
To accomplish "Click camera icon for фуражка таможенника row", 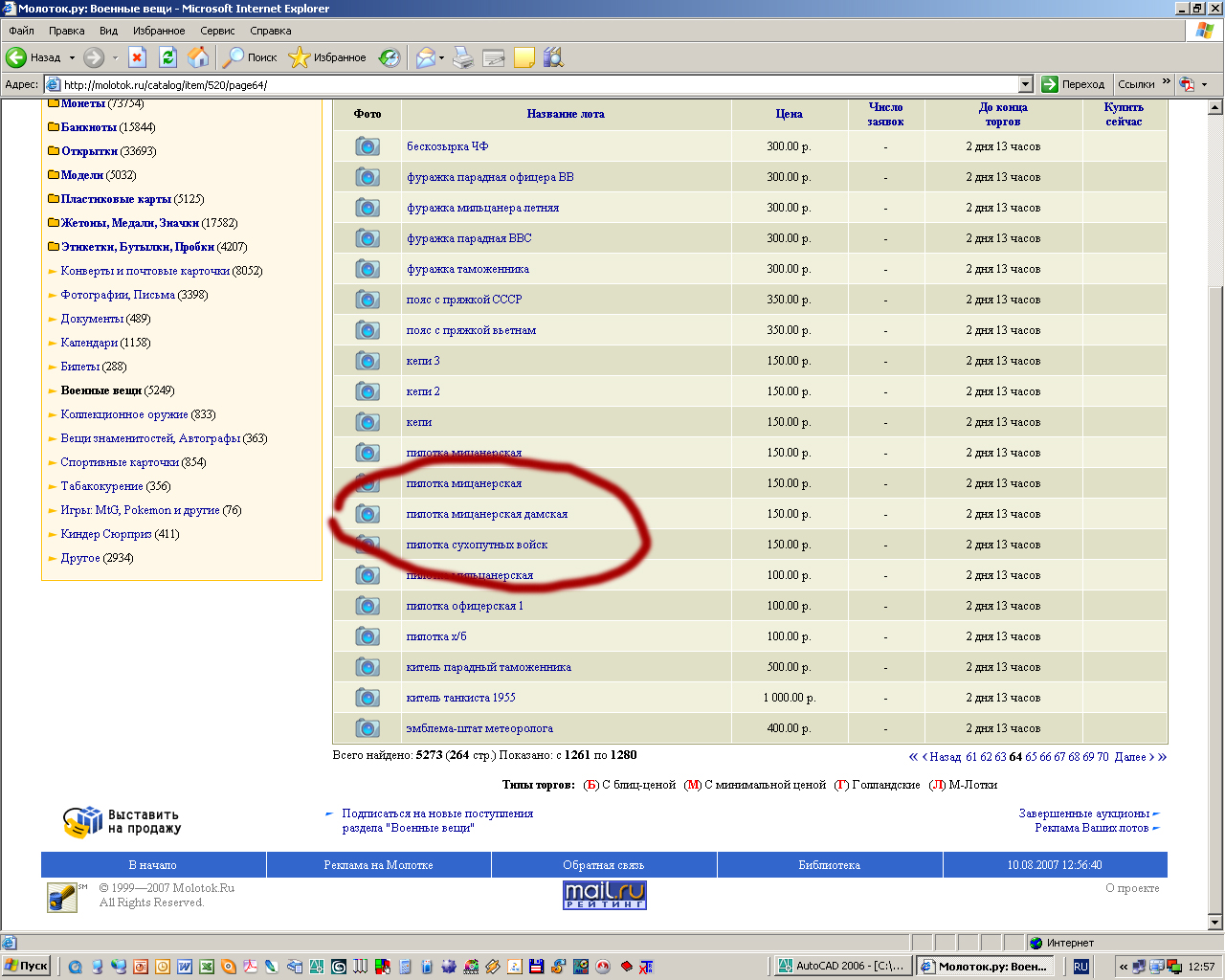I will click(x=367, y=269).
